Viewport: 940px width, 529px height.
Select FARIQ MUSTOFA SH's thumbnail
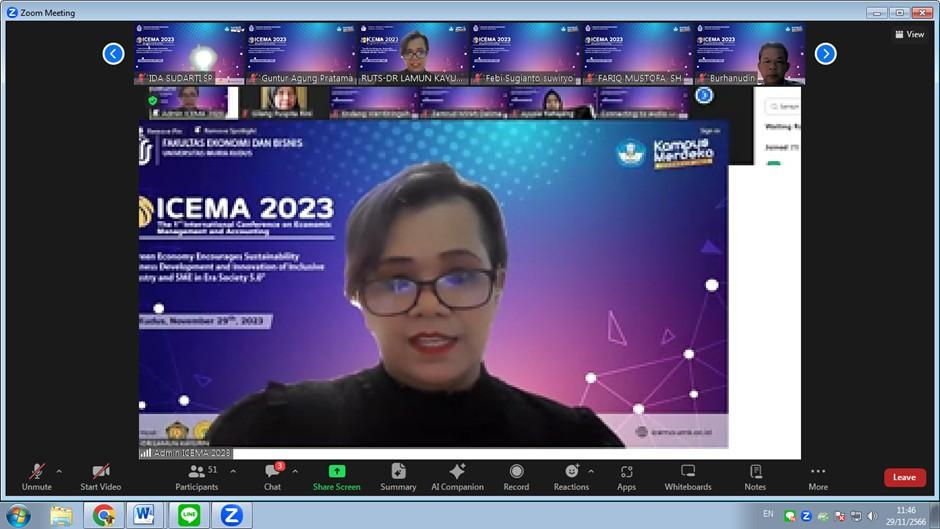tap(638, 53)
